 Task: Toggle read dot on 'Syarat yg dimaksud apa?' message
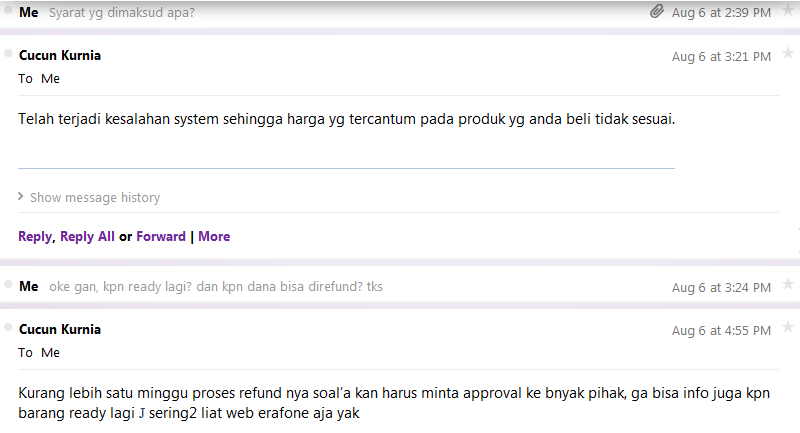[x=8, y=10]
